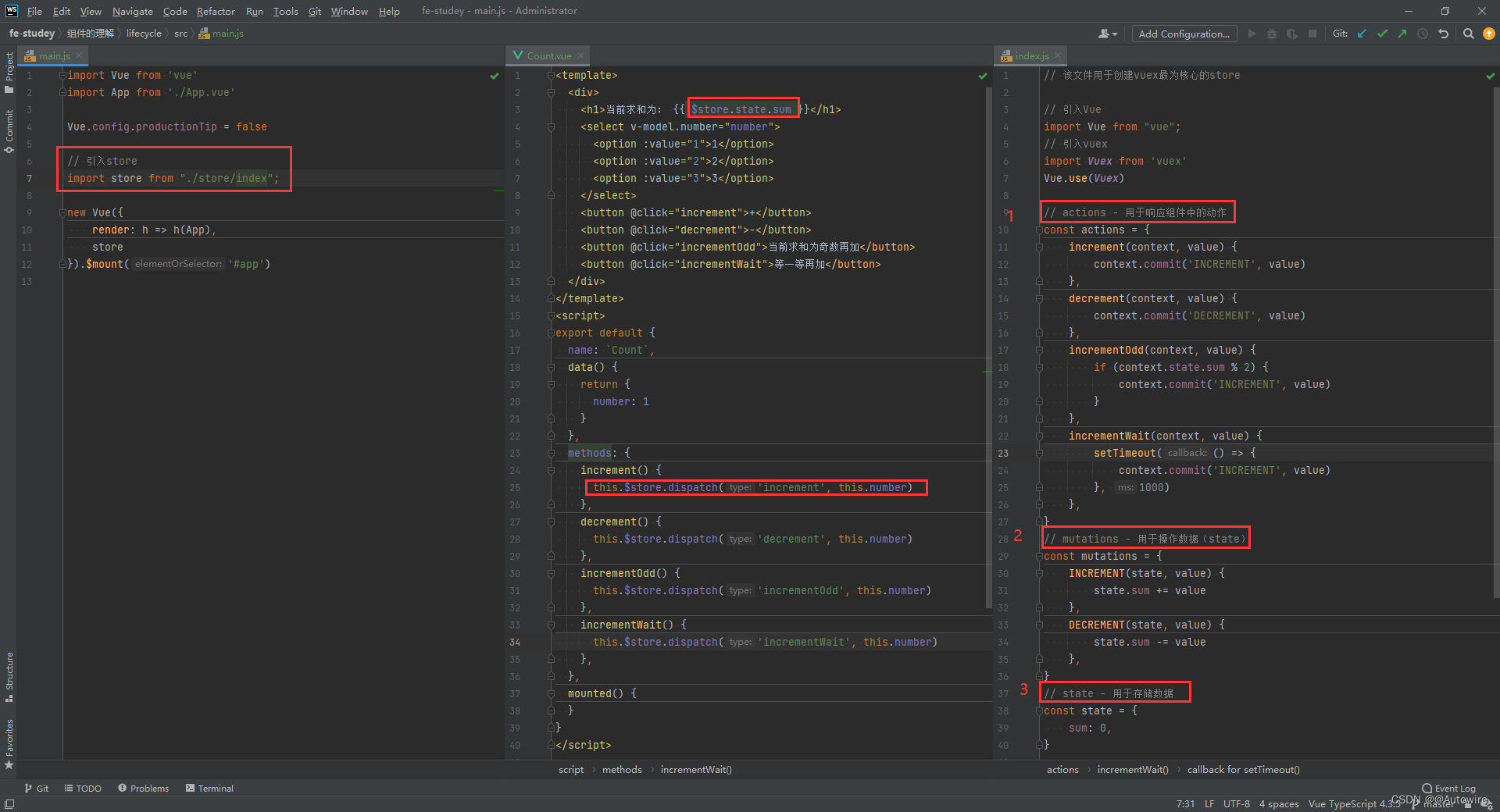The height and width of the screenshot is (812, 1500).
Task: Collapse const state fold in index.js
Action: pyautogui.click(x=1039, y=711)
